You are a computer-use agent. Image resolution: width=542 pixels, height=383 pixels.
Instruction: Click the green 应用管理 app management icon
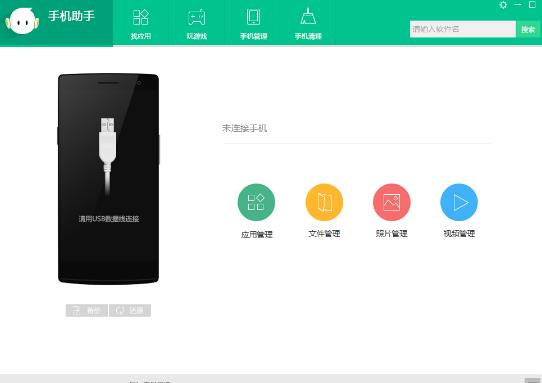pyautogui.click(x=256, y=202)
